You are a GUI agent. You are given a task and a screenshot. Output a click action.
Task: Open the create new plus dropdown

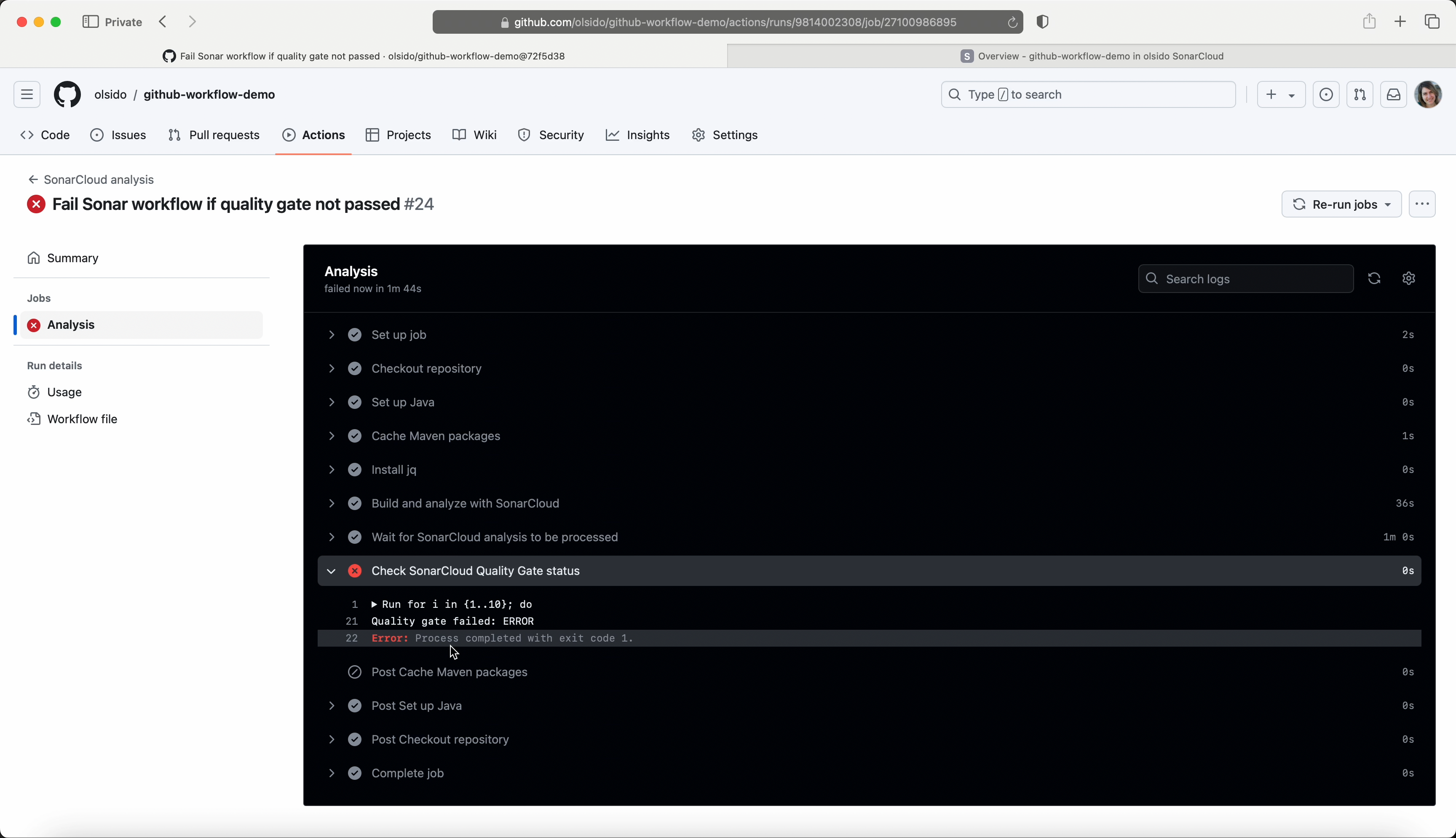point(1281,94)
